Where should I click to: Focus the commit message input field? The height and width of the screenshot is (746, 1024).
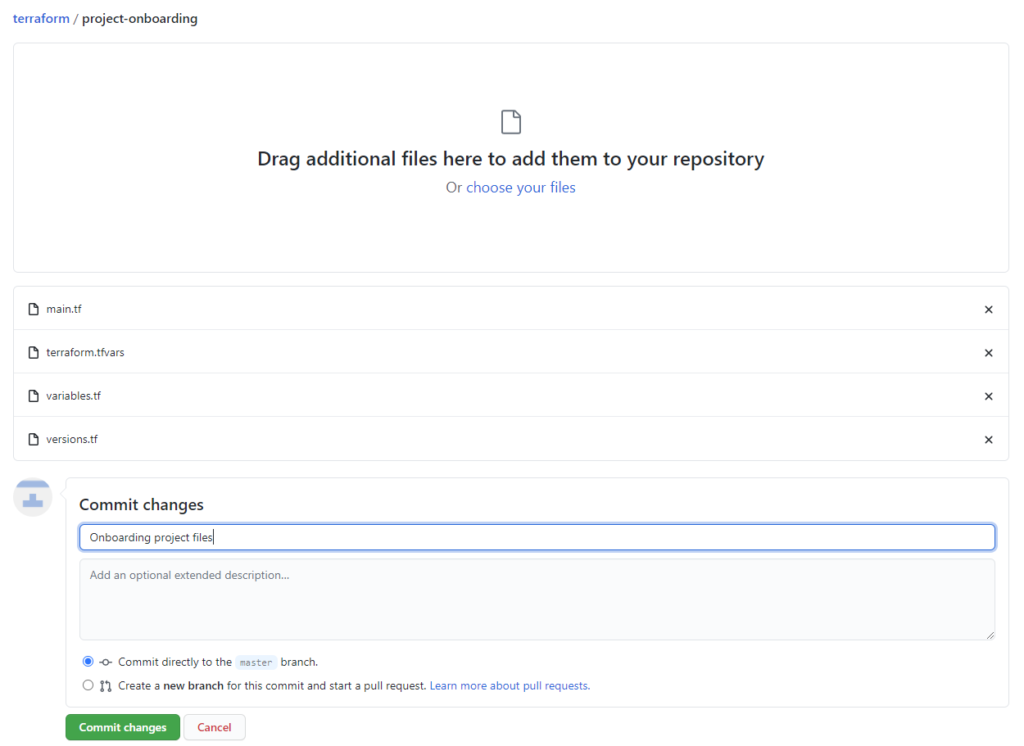tap(537, 537)
